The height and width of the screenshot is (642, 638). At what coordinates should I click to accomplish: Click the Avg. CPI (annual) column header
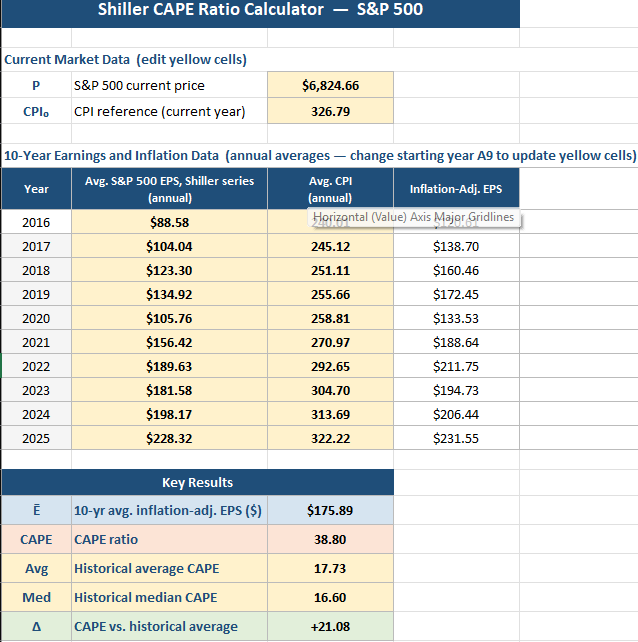tap(330, 189)
